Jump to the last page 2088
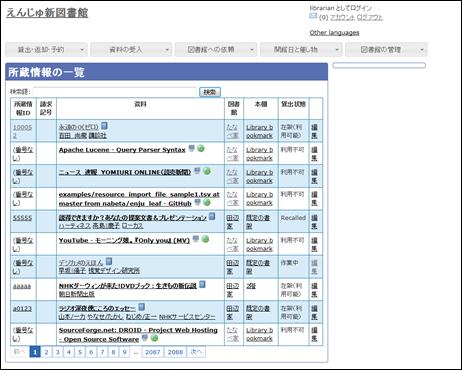Screen dimensions: 462x370 (175, 352)
